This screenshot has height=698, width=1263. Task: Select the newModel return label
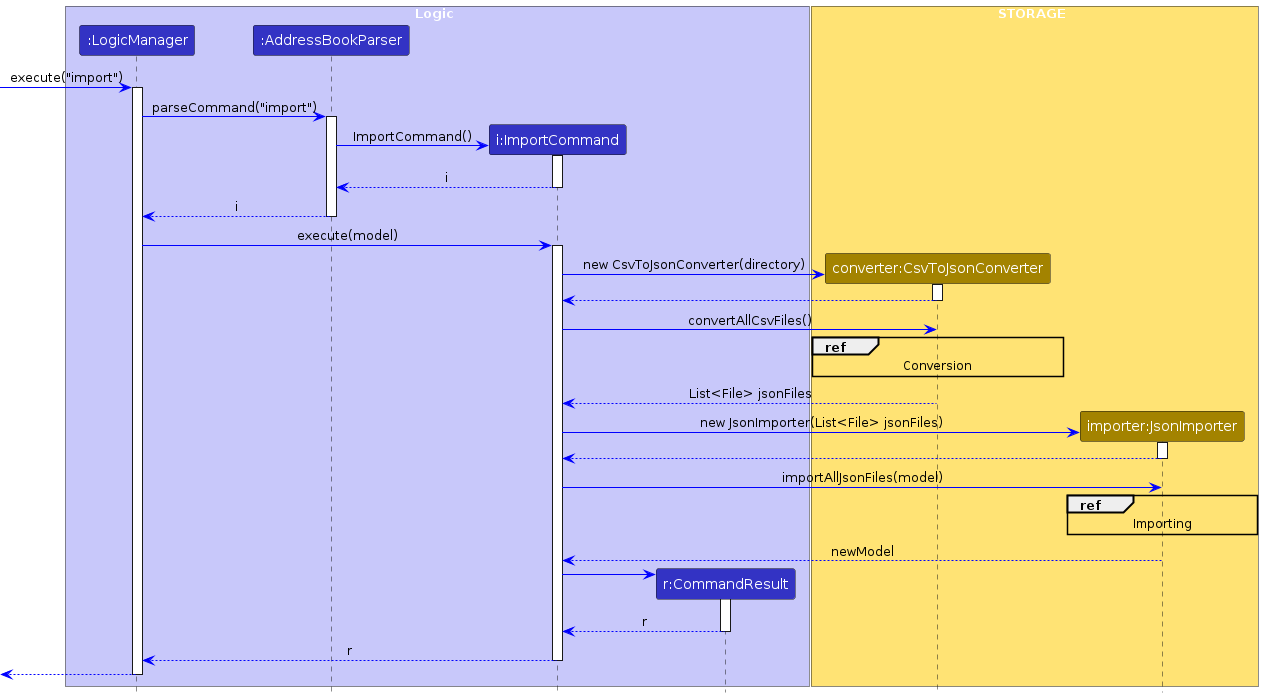point(862,552)
